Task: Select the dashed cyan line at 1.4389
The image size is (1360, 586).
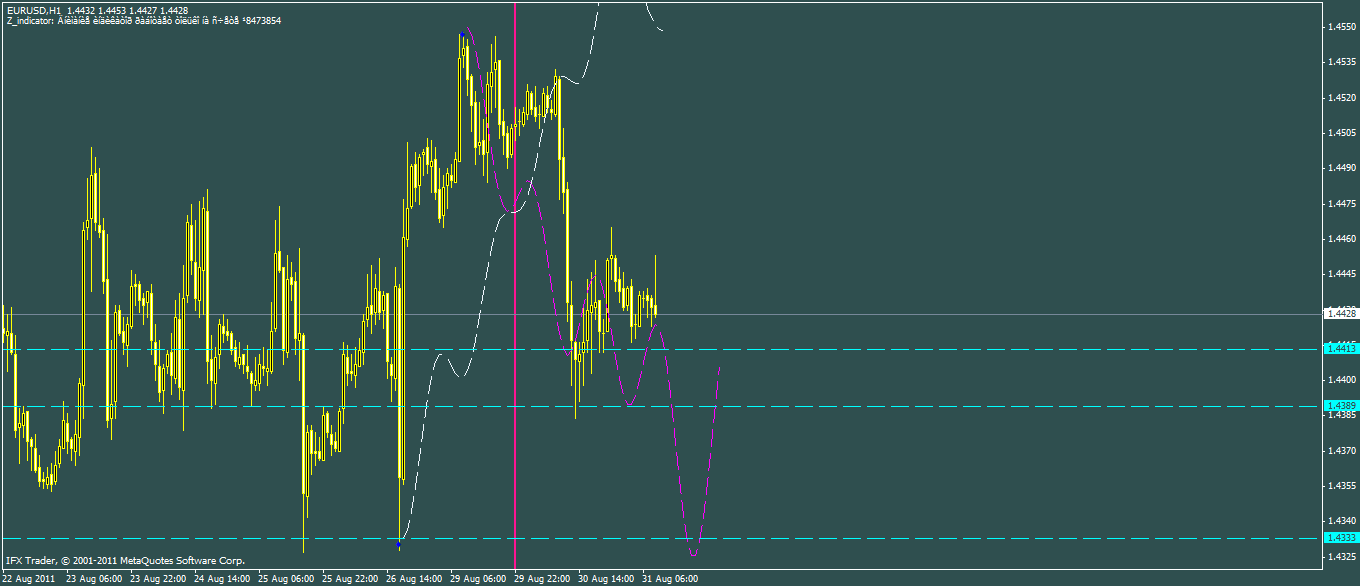Action: tap(200, 406)
